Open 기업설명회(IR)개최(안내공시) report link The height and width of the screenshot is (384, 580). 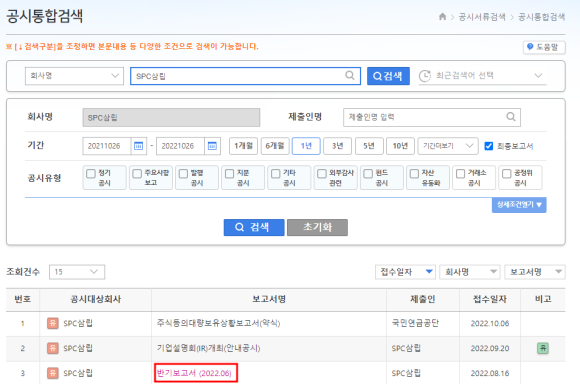(209, 348)
